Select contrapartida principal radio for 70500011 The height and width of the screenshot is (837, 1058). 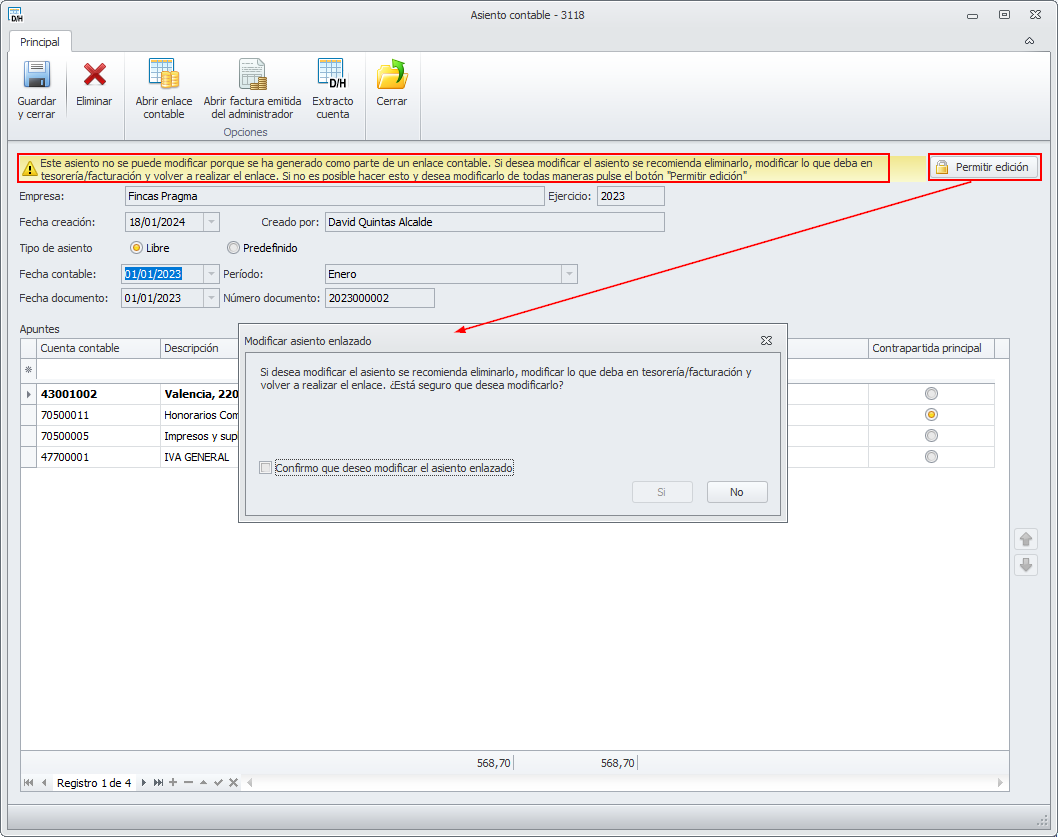[x=931, y=414]
